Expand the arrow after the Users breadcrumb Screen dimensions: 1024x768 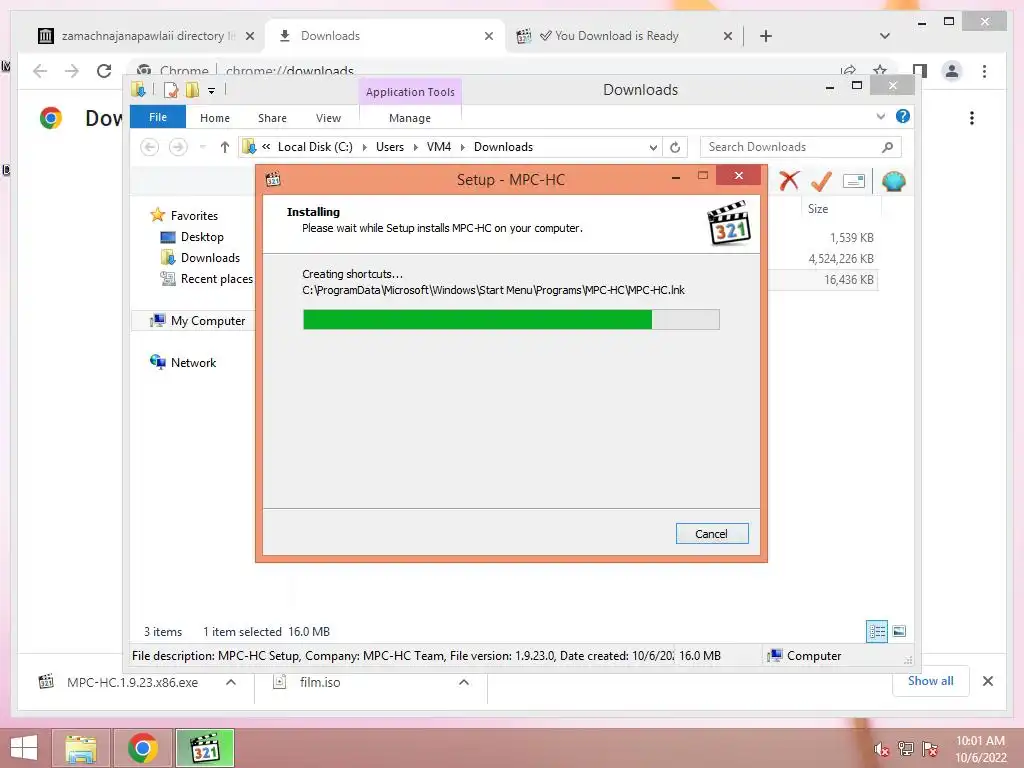click(415, 148)
